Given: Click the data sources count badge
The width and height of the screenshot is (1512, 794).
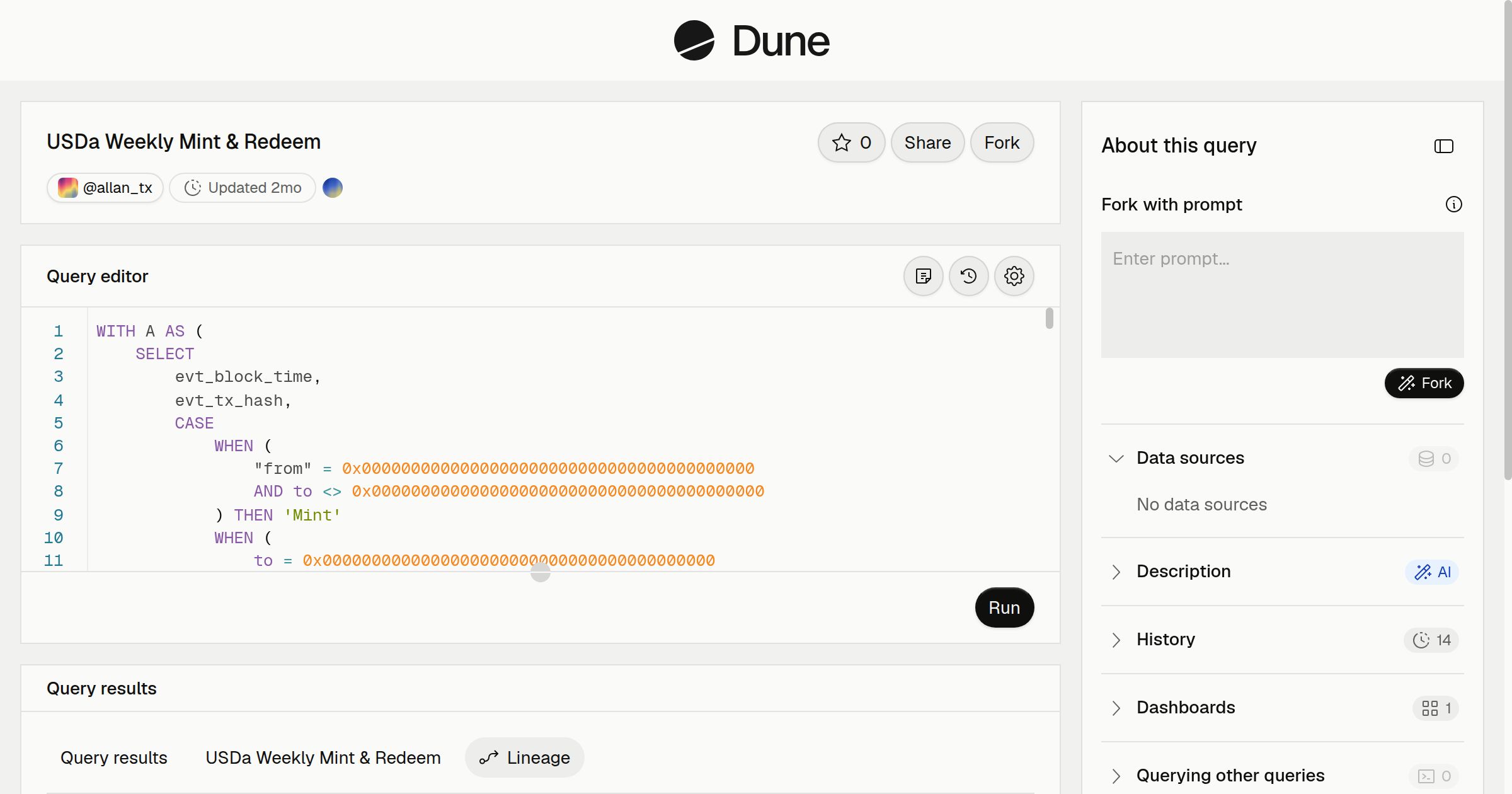Looking at the screenshot, I should (1434, 459).
